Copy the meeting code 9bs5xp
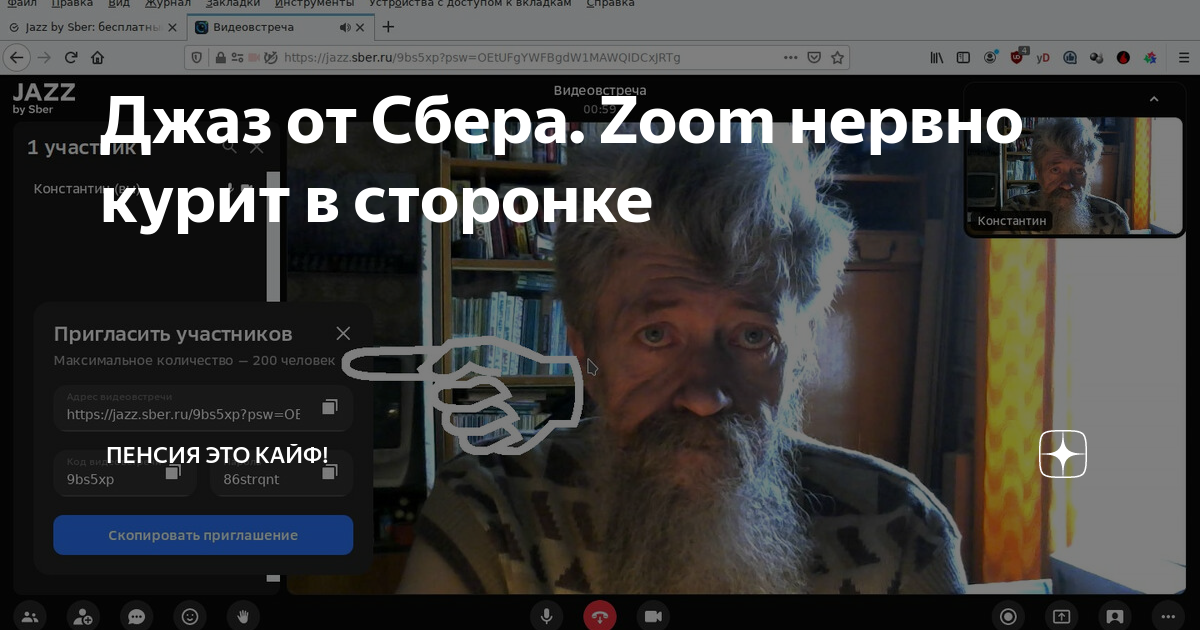The image size is (1200, 630). point(172,472)
